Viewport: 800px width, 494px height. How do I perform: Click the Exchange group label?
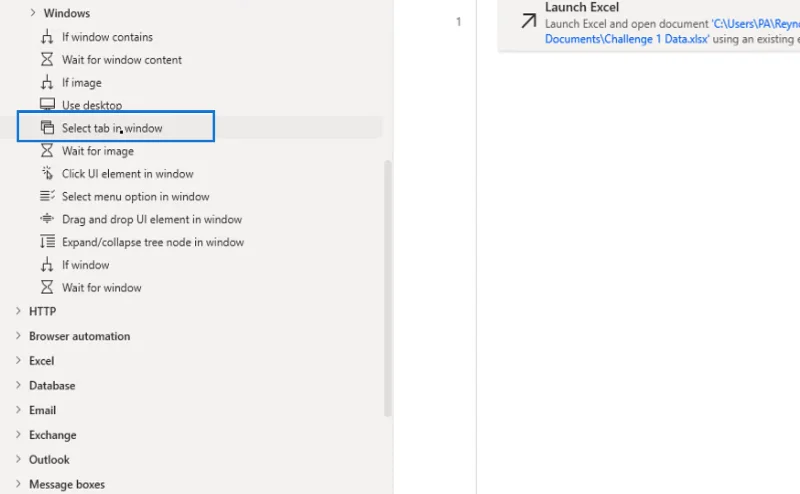53,435
